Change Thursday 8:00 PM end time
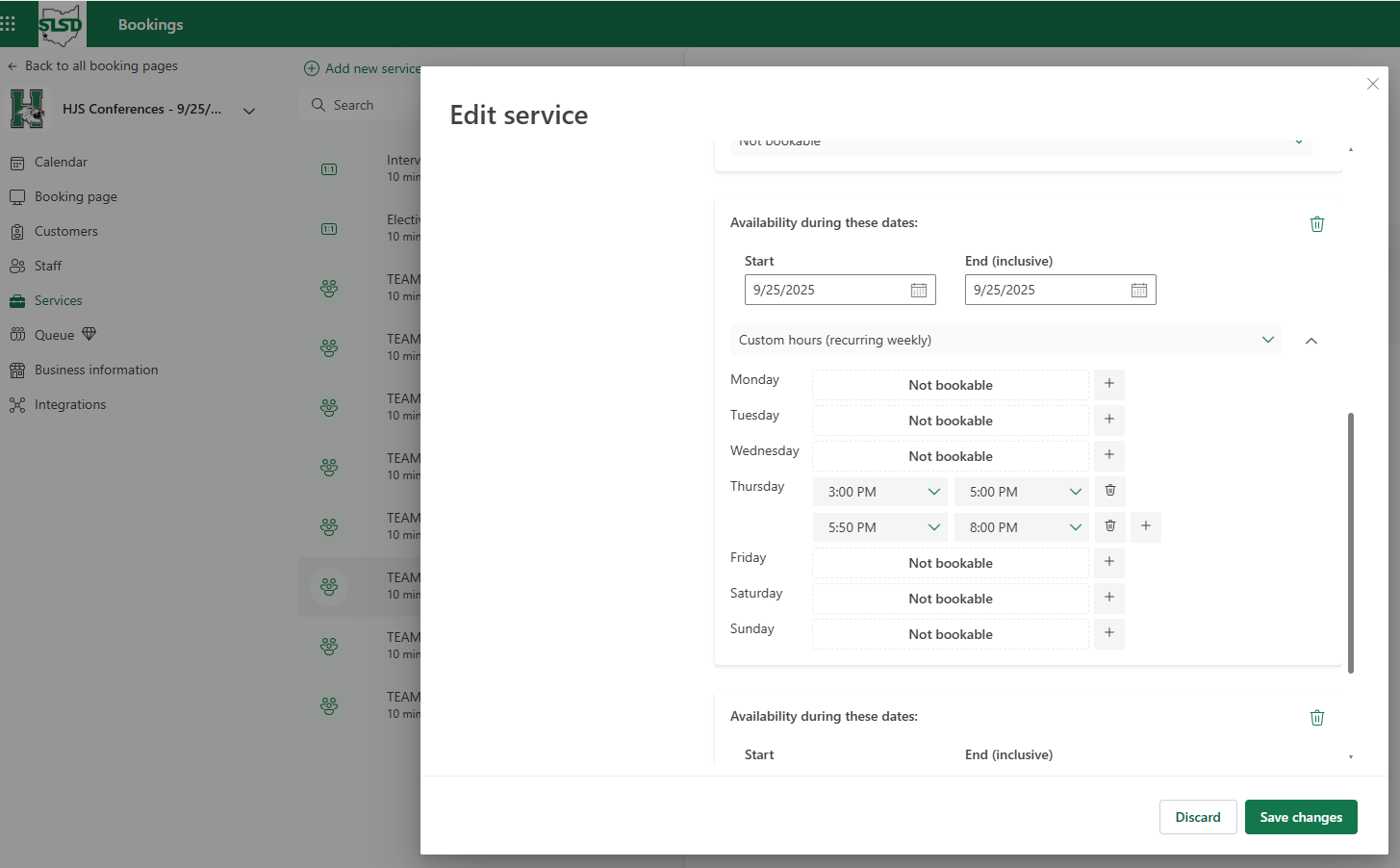This screenshot has width=1400, height=868. 1022,527
